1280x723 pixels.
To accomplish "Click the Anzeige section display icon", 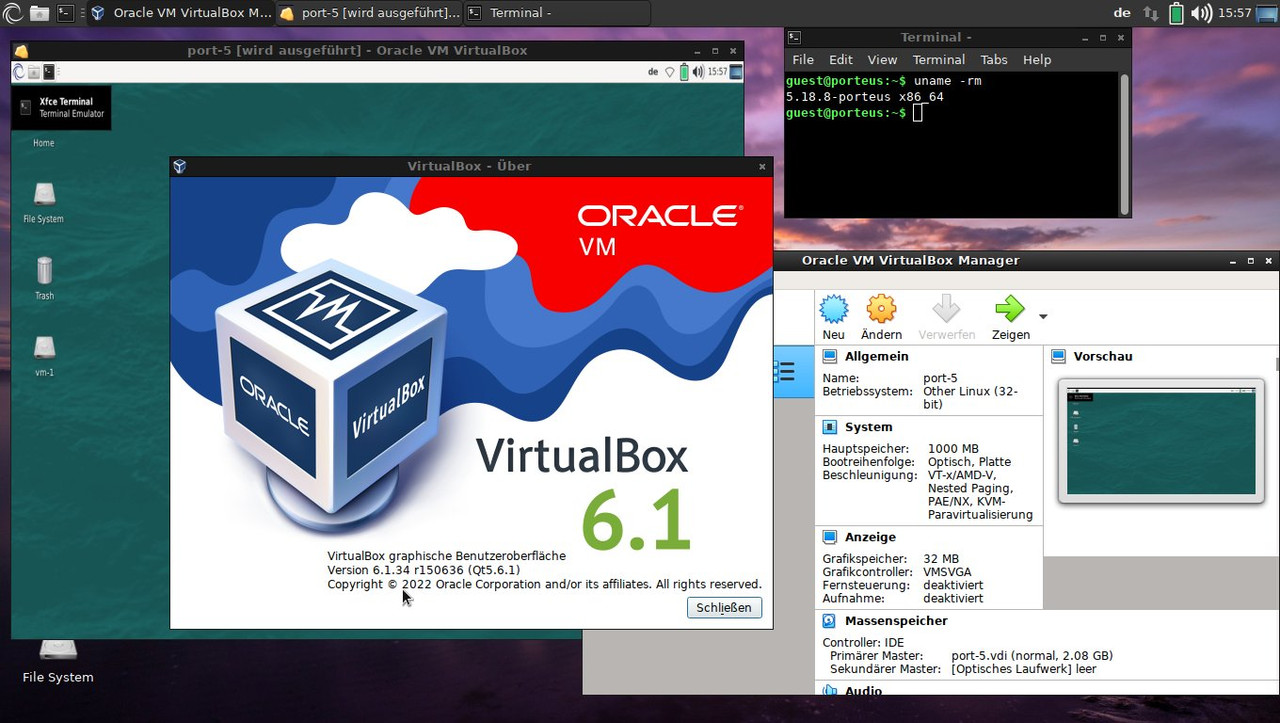I will [829, 537].
